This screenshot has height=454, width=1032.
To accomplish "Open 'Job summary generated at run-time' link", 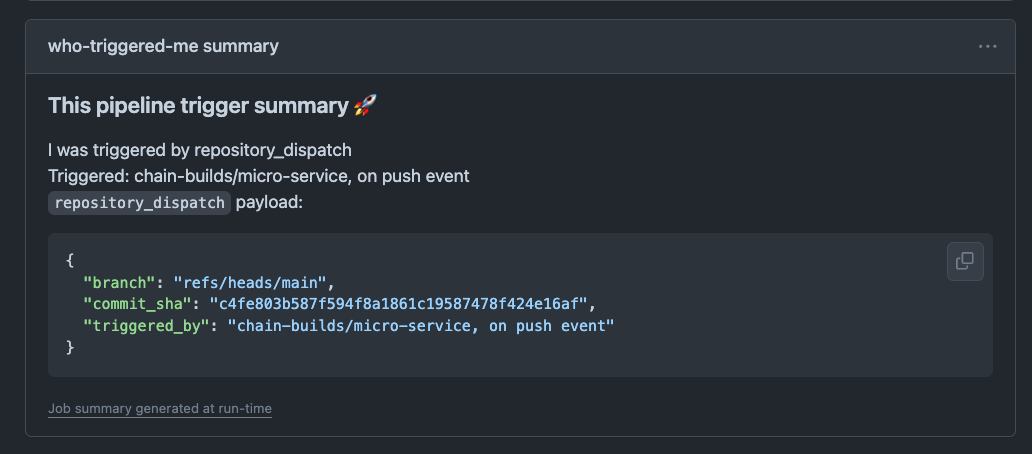I will click(x=160, y=408).
